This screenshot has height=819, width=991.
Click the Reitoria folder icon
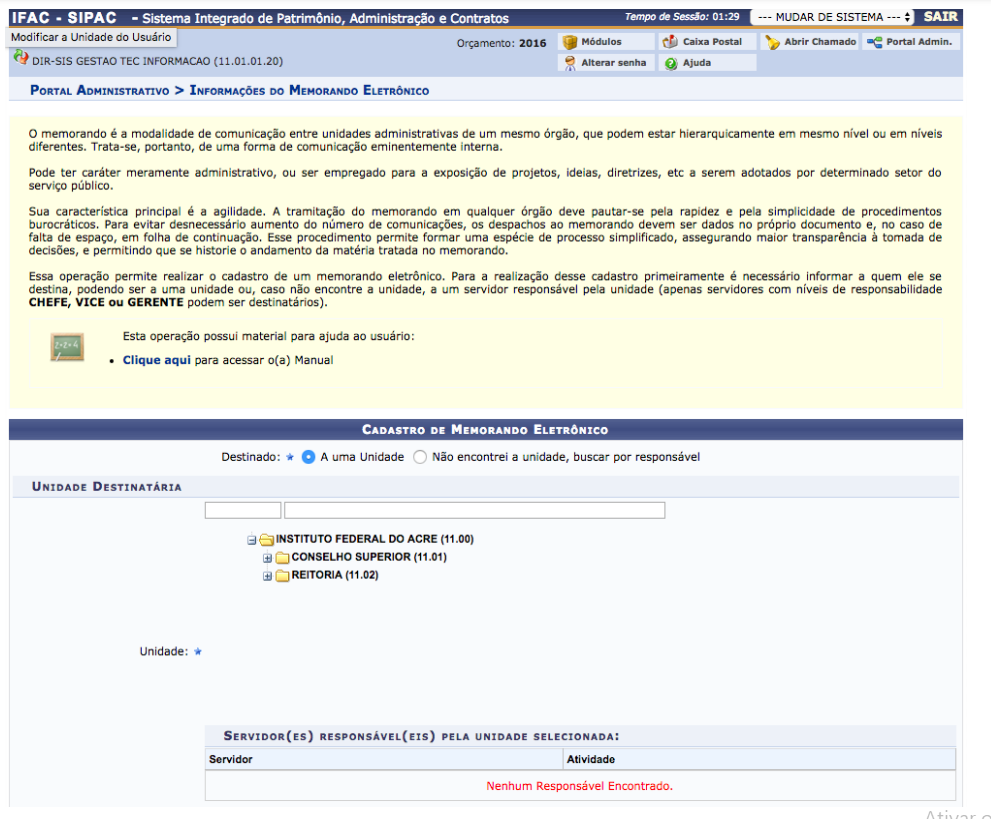click(x=282, y=576)
